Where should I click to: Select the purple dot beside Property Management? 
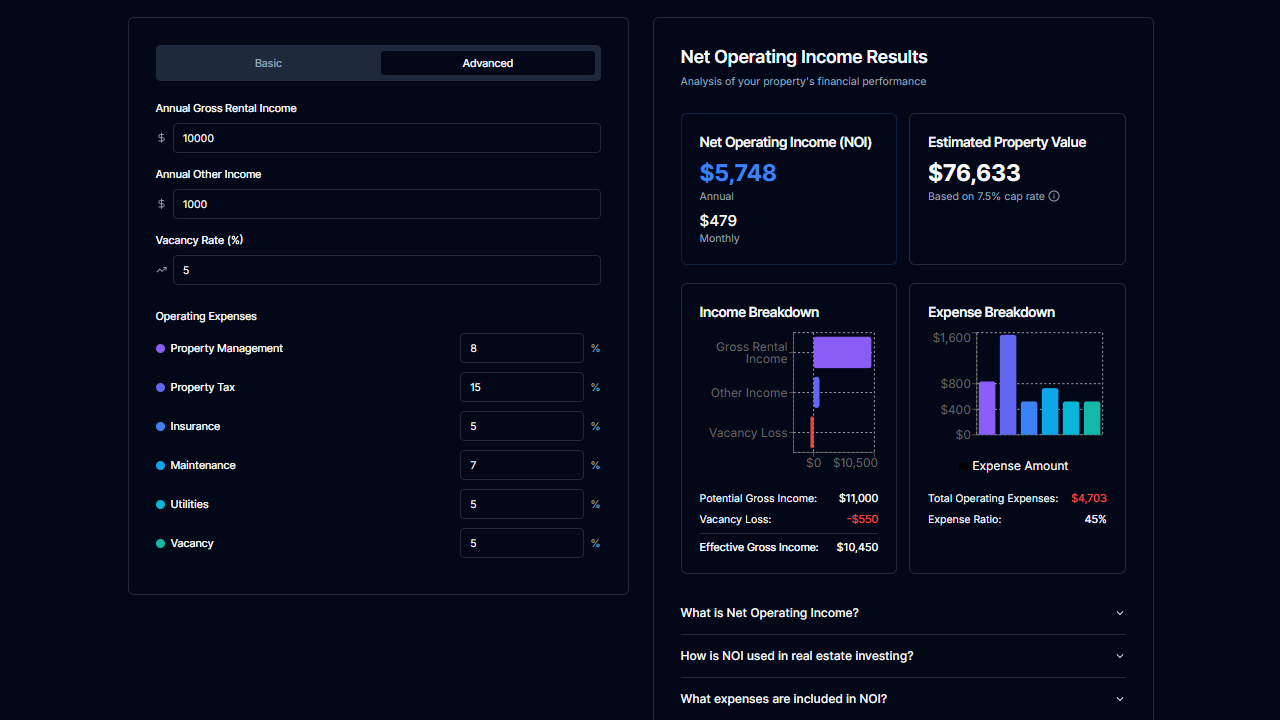(162, 348)
